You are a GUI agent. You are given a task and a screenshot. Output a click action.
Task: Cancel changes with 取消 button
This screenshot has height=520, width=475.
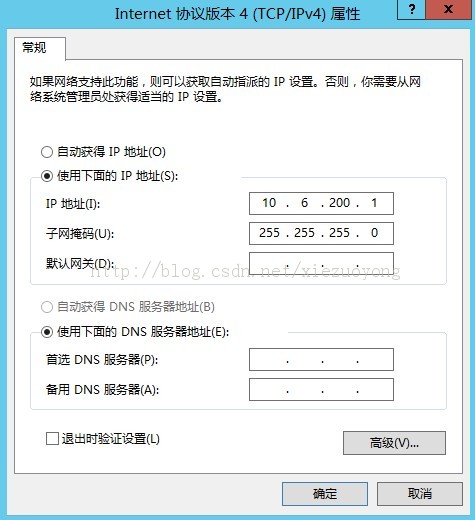tap(420, 494)
